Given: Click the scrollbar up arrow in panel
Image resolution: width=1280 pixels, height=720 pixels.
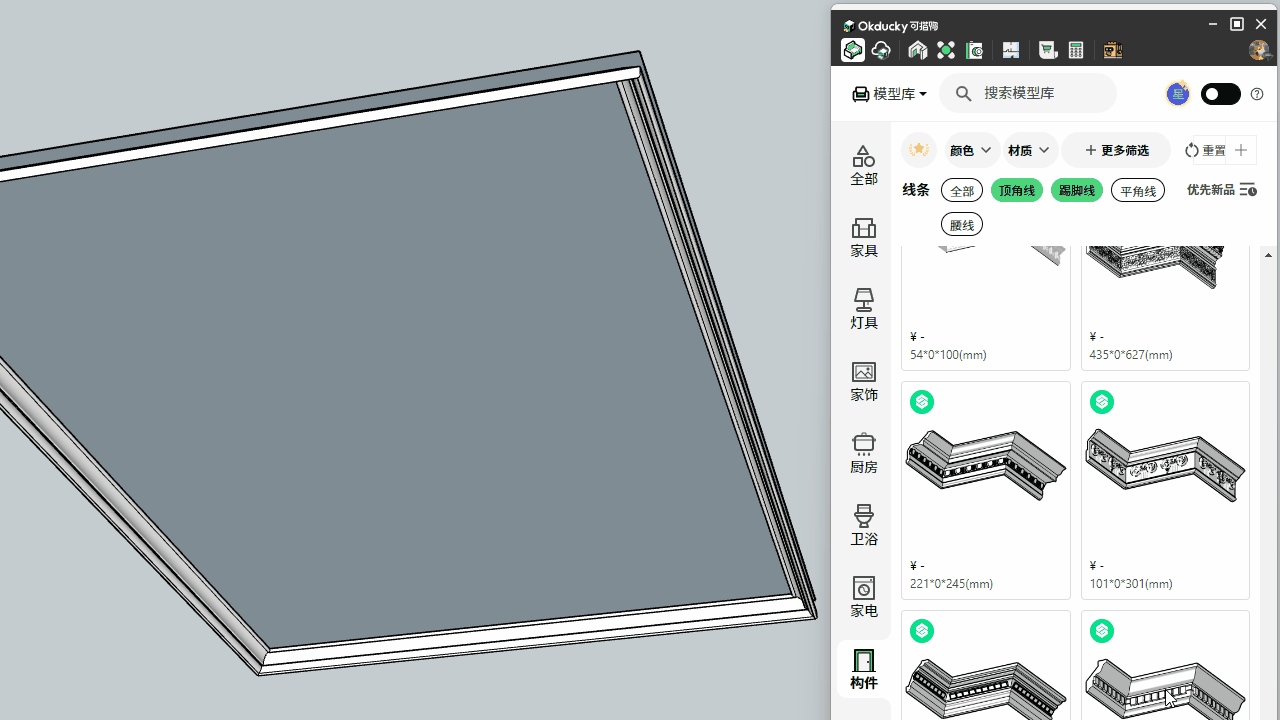Looking at the screenshot, I should coord(1269,255).
